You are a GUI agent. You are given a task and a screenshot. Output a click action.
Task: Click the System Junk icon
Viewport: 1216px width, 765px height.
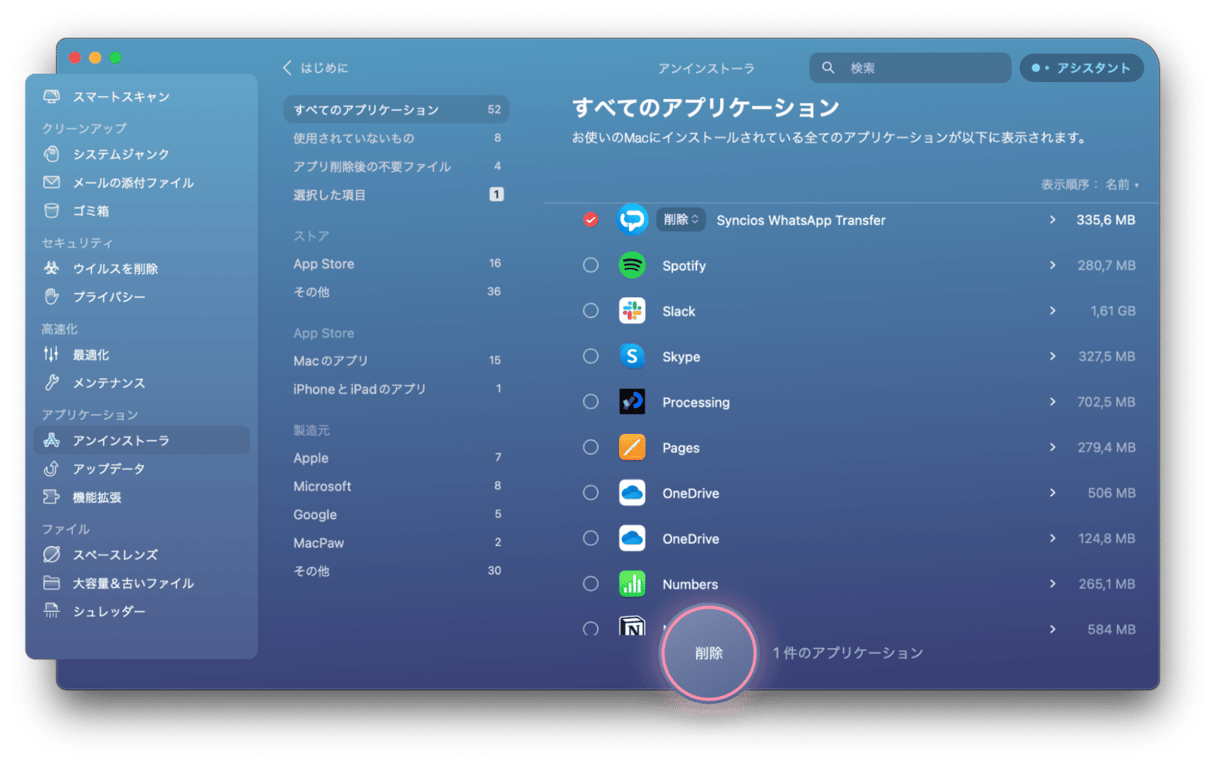[52, 154]
